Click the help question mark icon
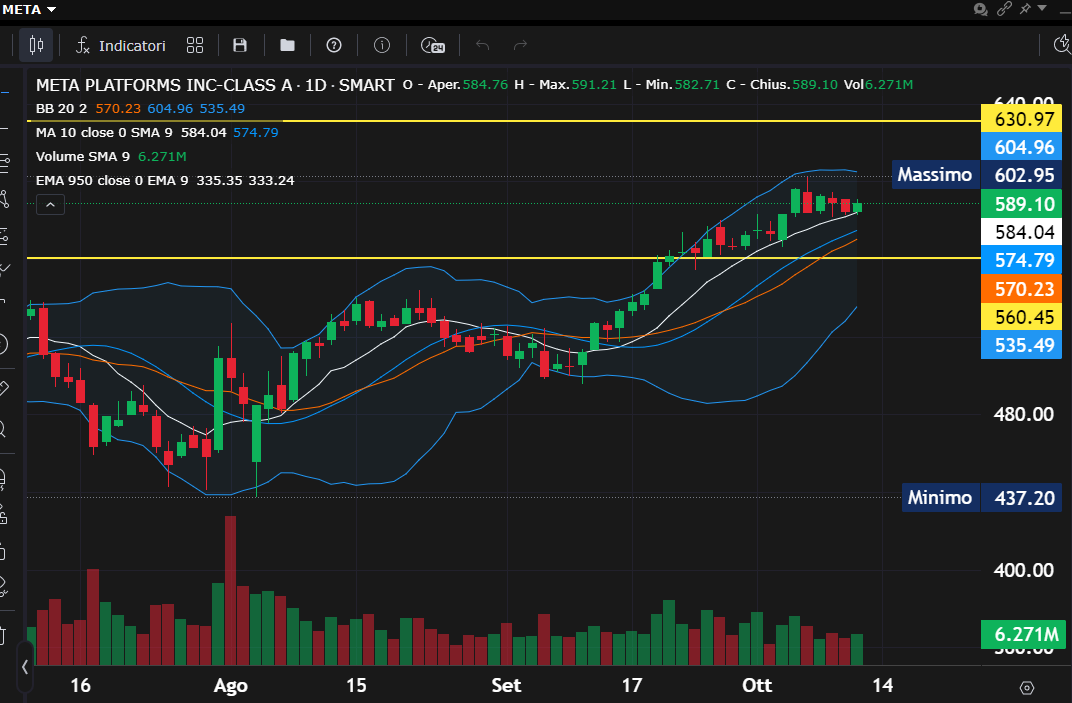Viewport: 1072px width, 703px height. click(x=334, y=45)
